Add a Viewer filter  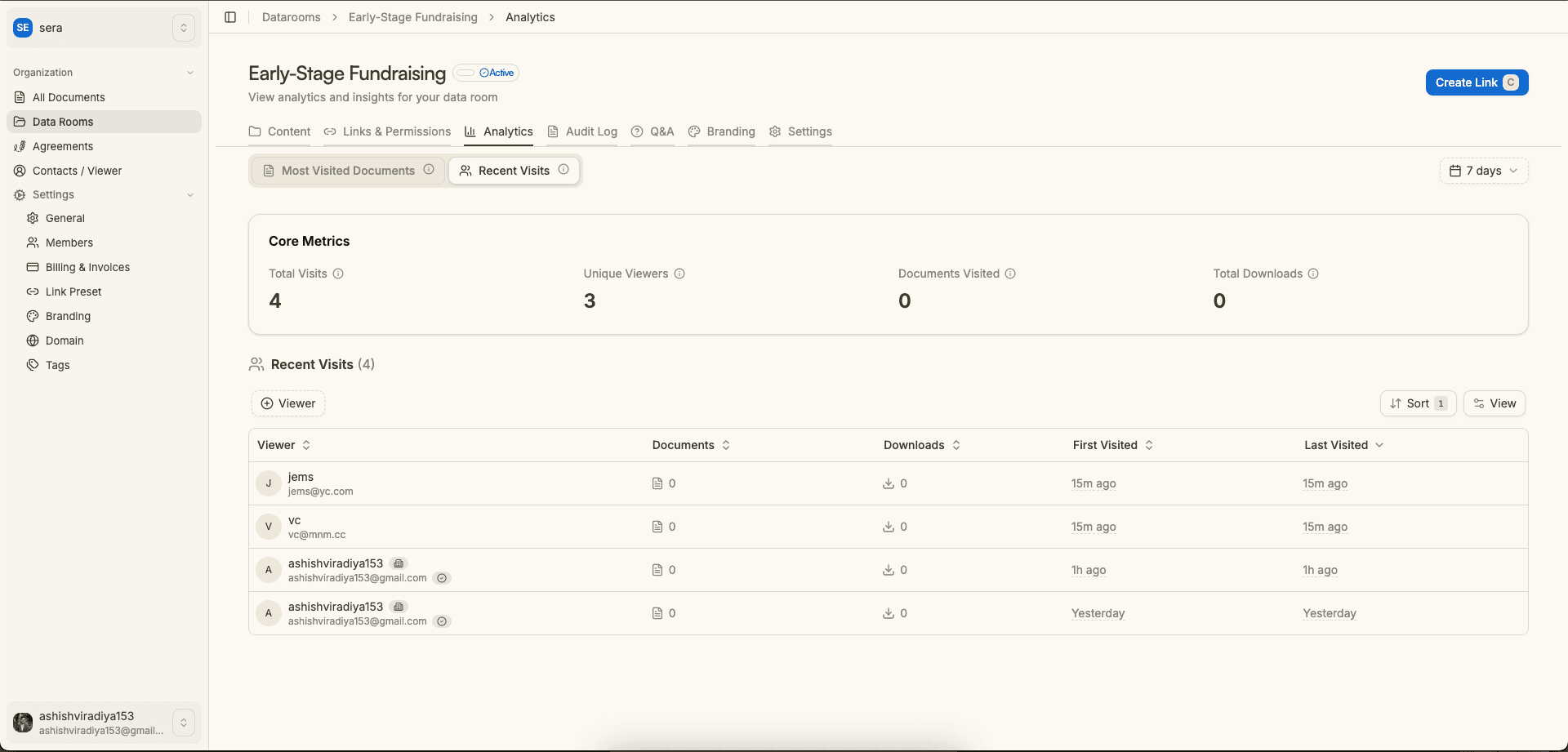point(288,403)
